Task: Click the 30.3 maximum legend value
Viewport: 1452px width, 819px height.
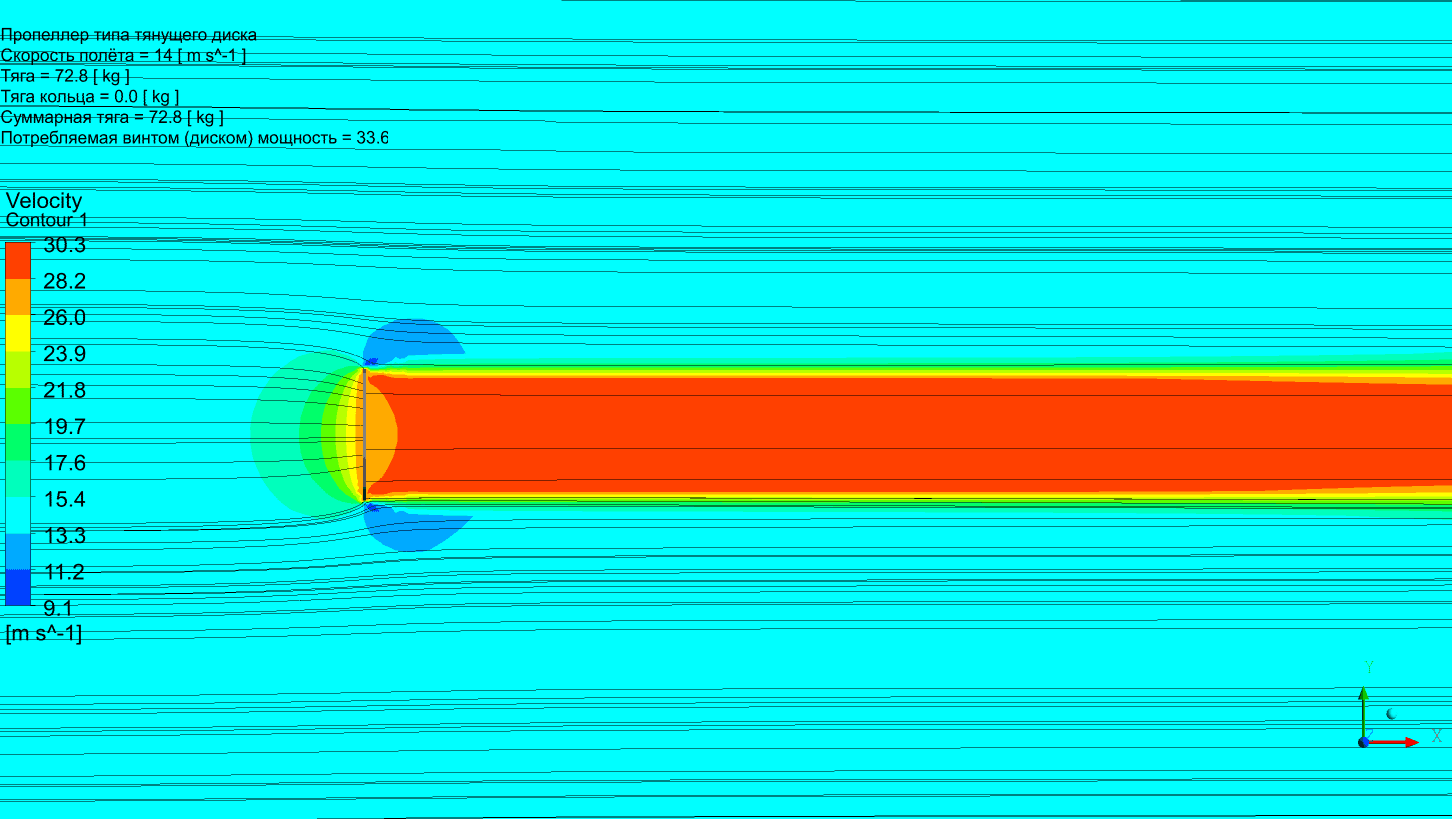Action: pyautogui.click(x=64, y=245)
